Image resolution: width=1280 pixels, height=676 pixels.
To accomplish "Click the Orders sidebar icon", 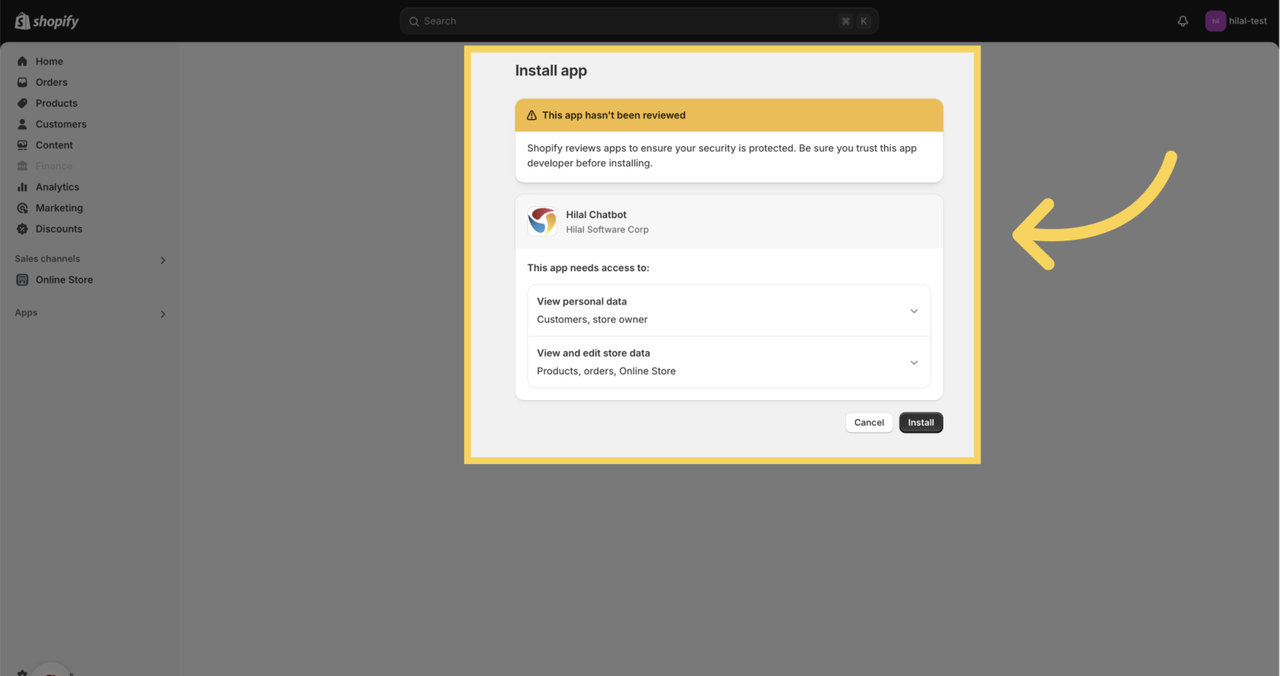I will [x=22, y=82].
